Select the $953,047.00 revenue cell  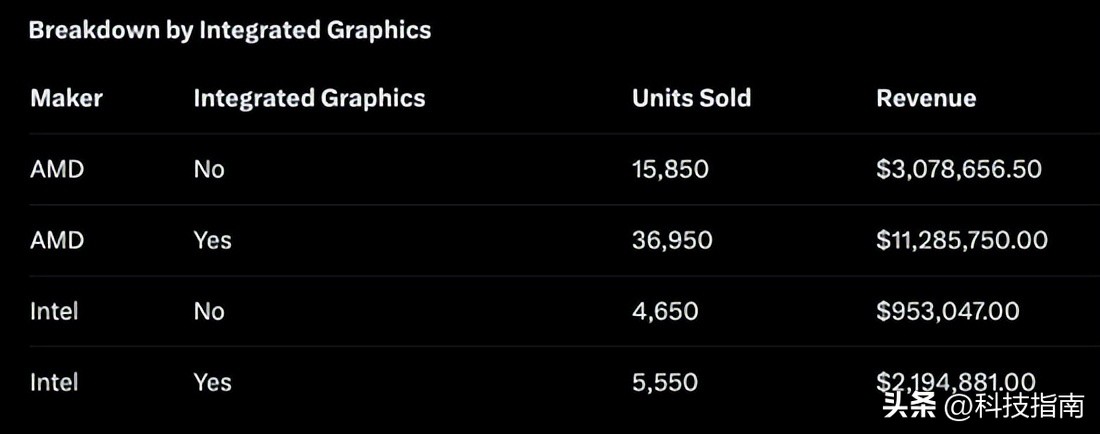coord(948,311)
